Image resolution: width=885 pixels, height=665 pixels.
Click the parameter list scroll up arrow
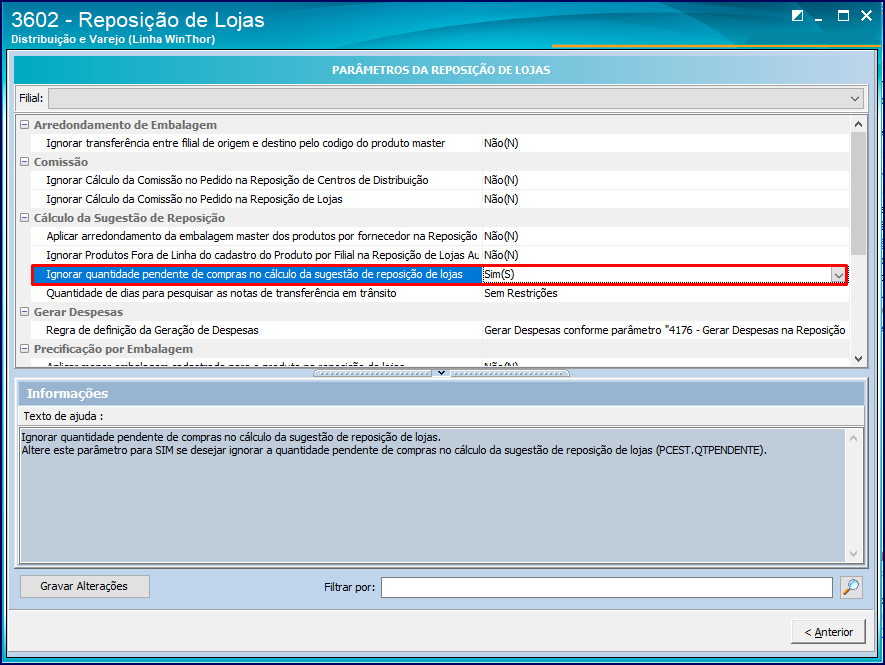(x=858, y=124)
